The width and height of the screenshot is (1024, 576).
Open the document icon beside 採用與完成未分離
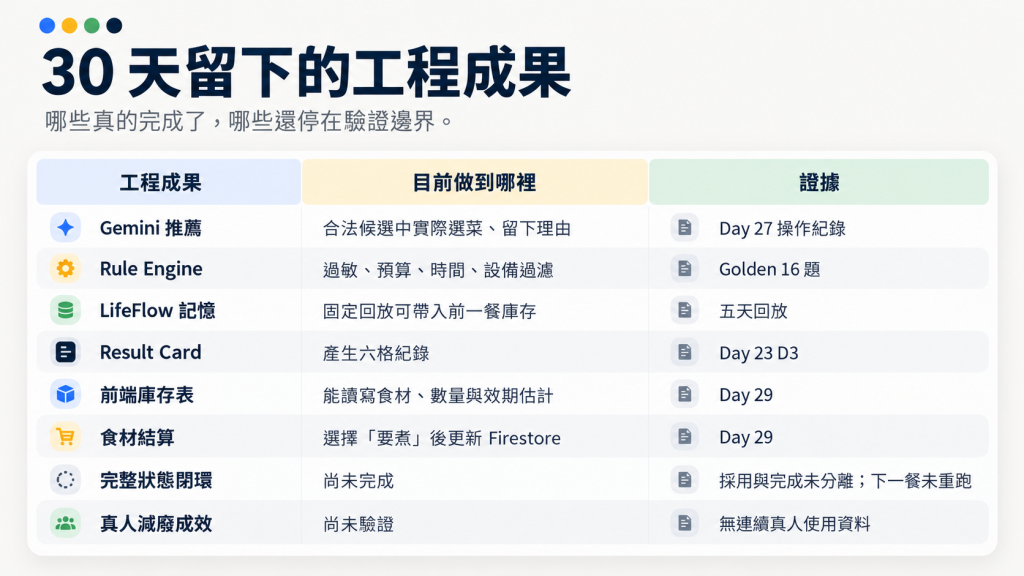click(684, 480)
